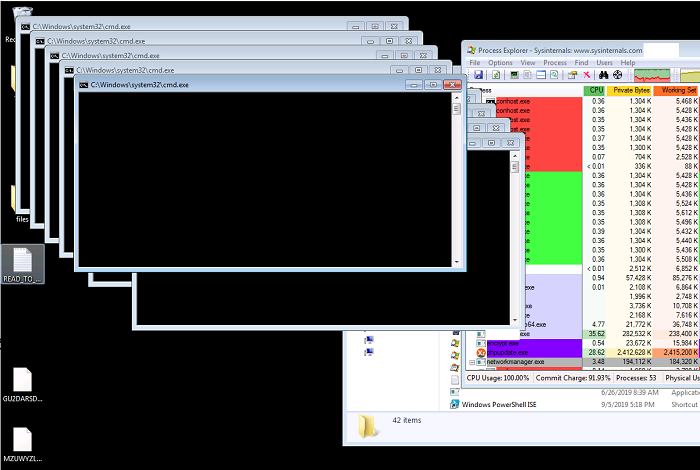Viewport: 700px width, 470px height.
Task: Open System Information from the toolbar icon
Action: coord(513,75)
